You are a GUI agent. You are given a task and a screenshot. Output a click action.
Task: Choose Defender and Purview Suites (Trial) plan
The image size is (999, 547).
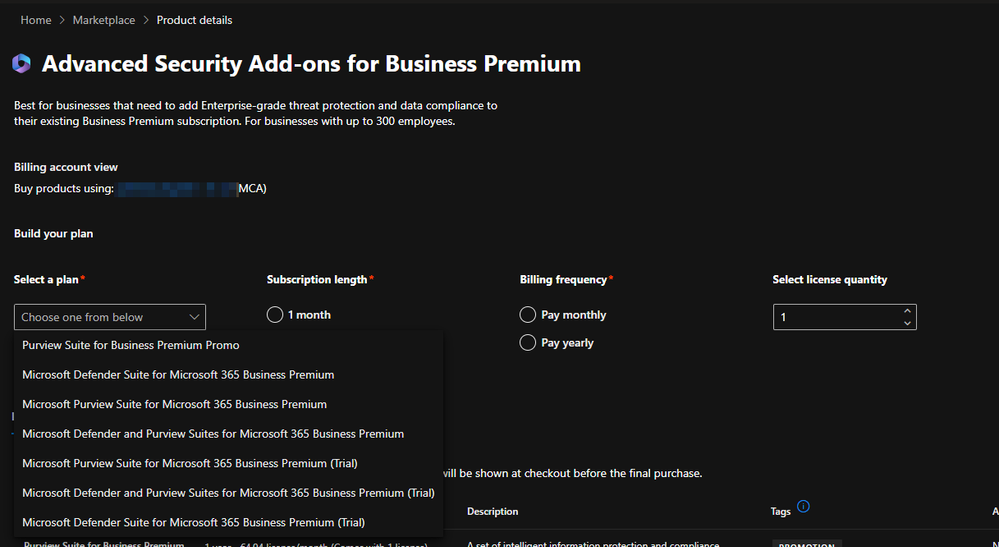228,493
